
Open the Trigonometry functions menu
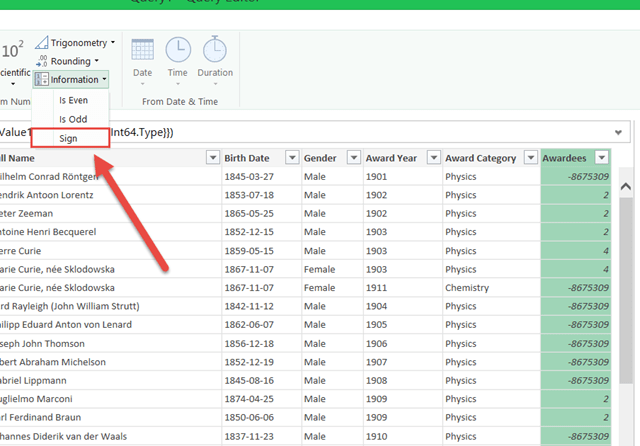76,43
